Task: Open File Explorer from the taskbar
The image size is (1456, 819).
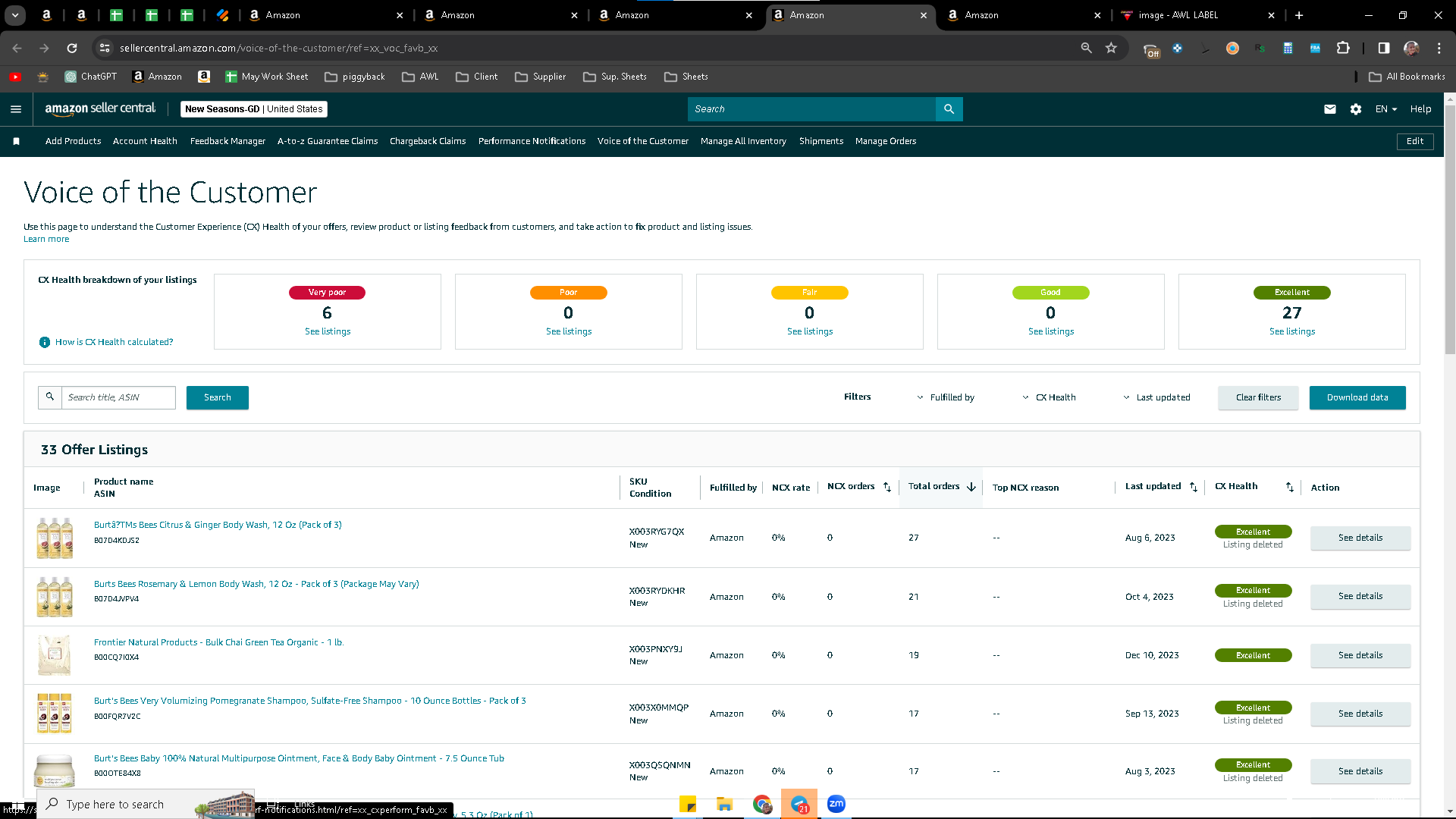Action: (725, 804)
